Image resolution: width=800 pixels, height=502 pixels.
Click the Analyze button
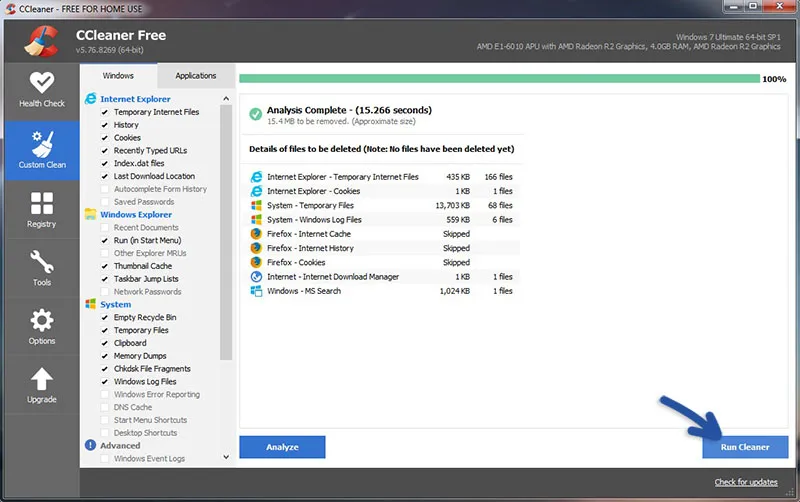pyautogui.click(x=282, y=447)
